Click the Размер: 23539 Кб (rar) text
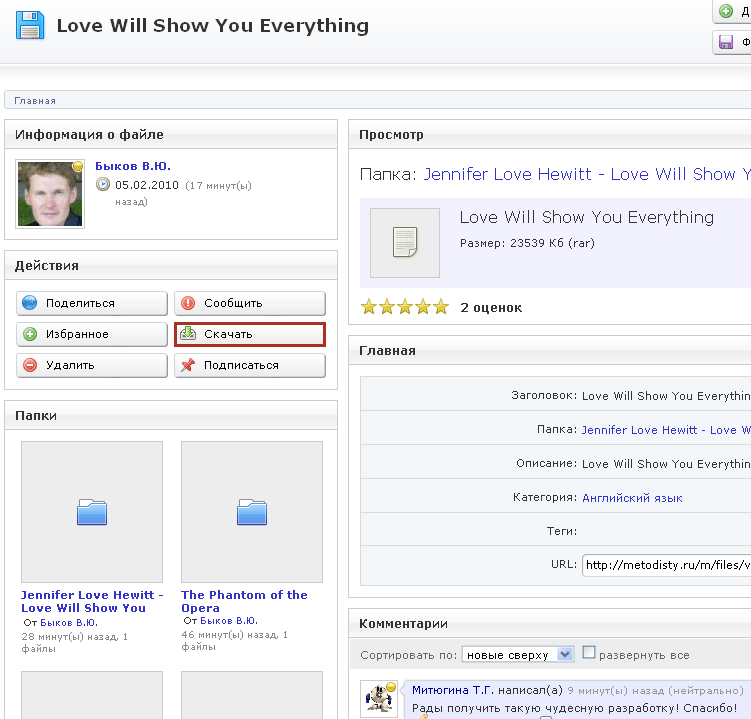This screenshot has width=751, height=719. point(527,243)
